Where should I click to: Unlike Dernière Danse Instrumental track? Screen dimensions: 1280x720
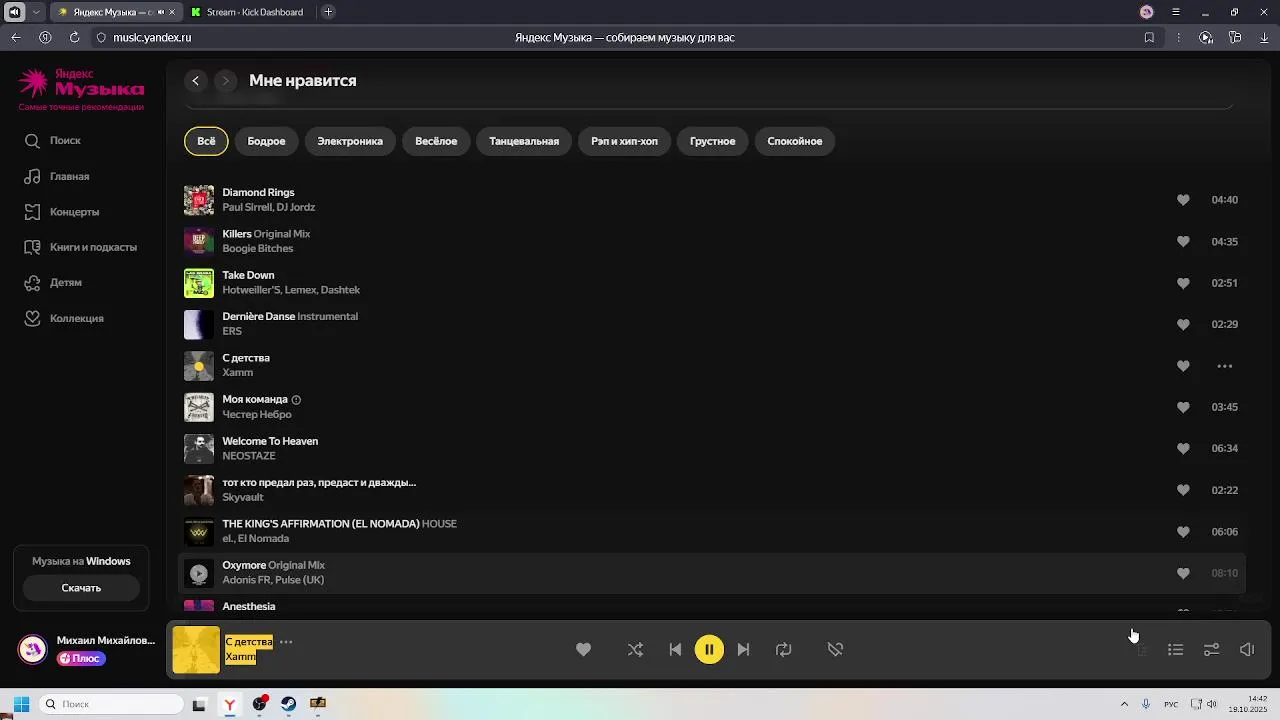(x=1183, y=324)
